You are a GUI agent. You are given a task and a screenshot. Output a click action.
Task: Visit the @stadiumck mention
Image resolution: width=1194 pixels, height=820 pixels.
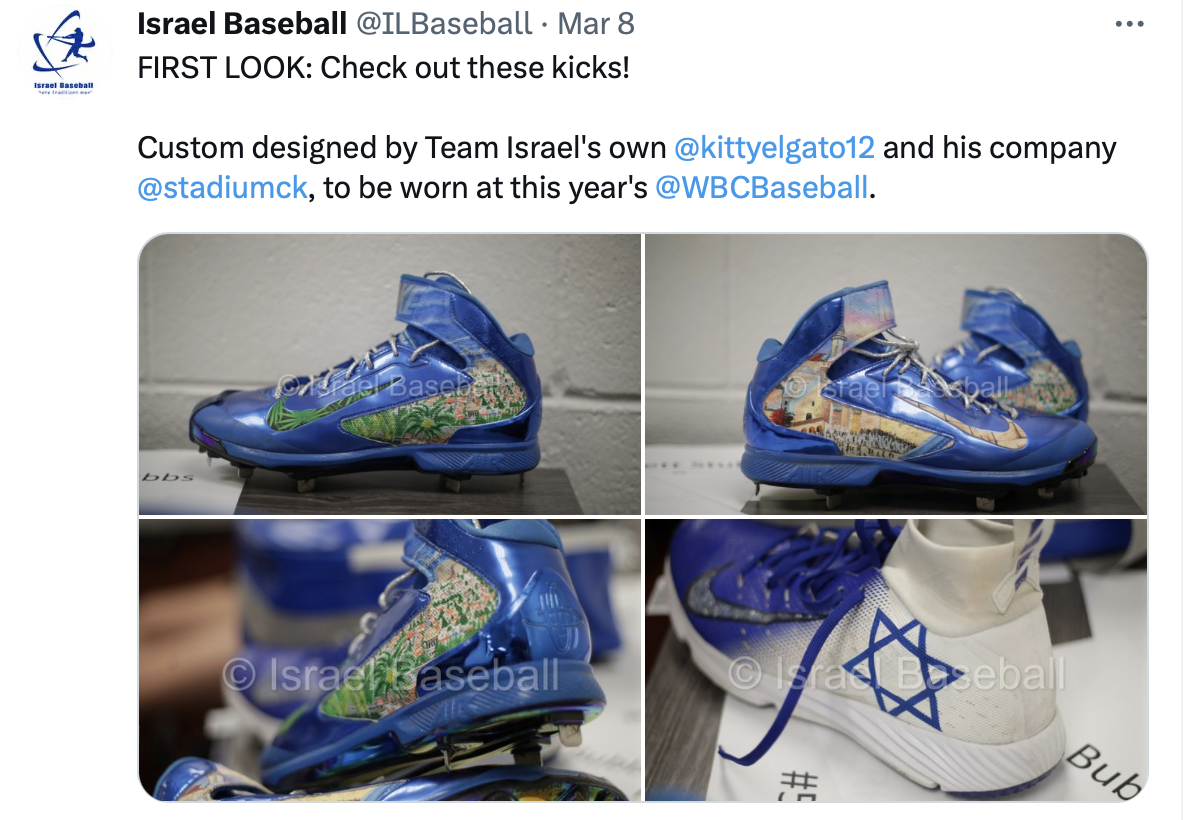(222, 187)
